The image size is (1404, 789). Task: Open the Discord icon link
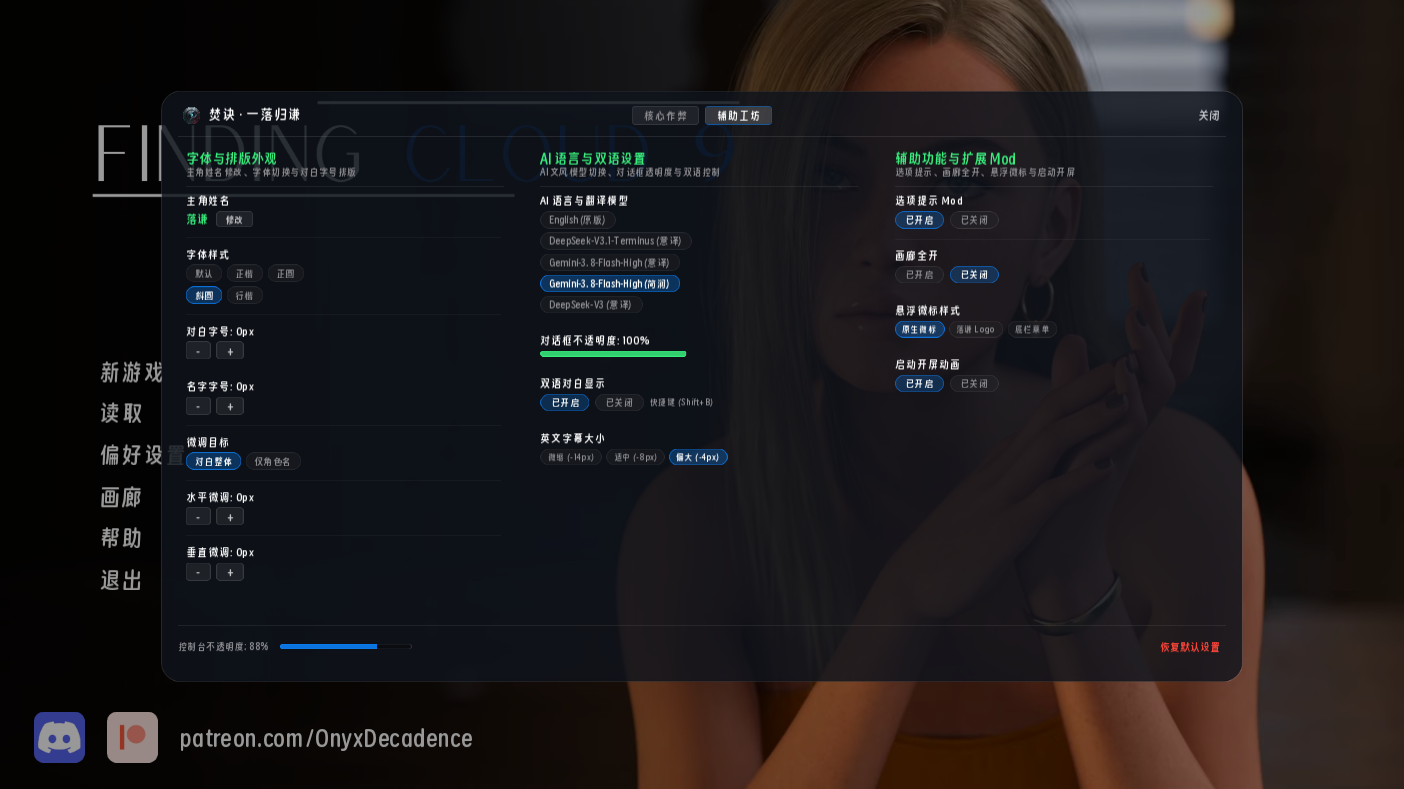click(59, 737)
